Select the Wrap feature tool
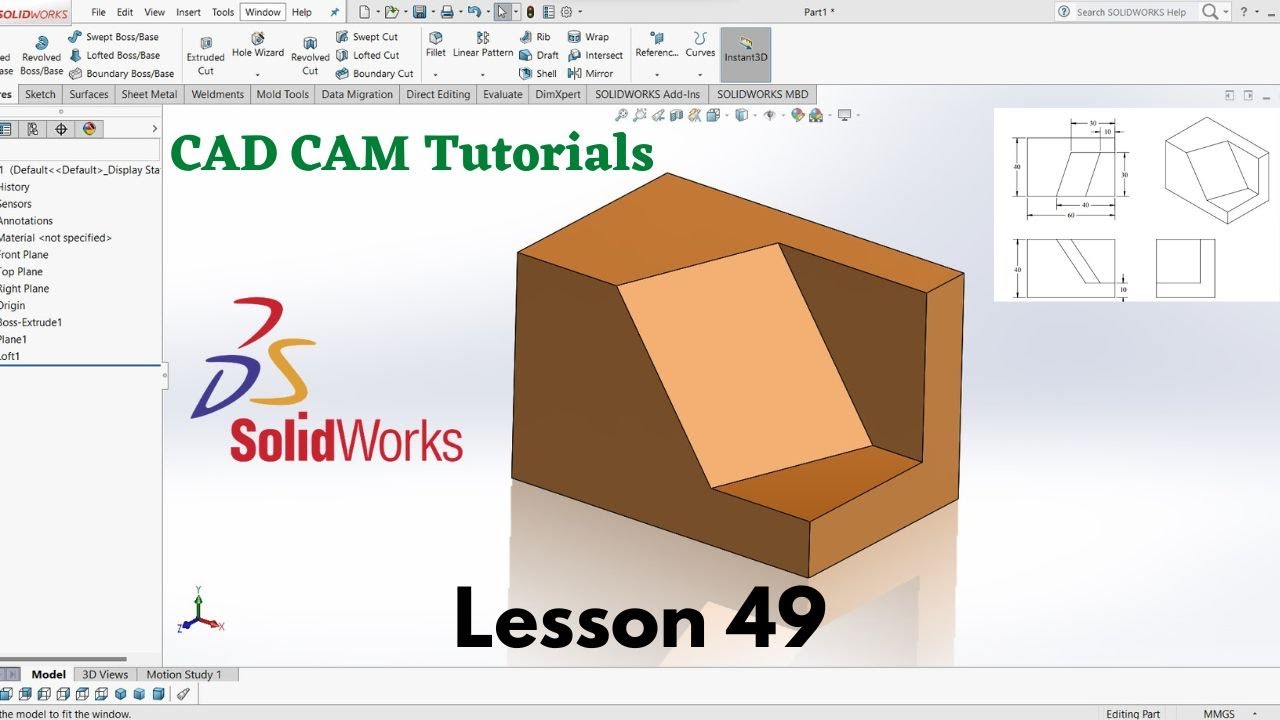Image resolution: width=1280 pixels, height=720 pixels. [x=588, y=37]
